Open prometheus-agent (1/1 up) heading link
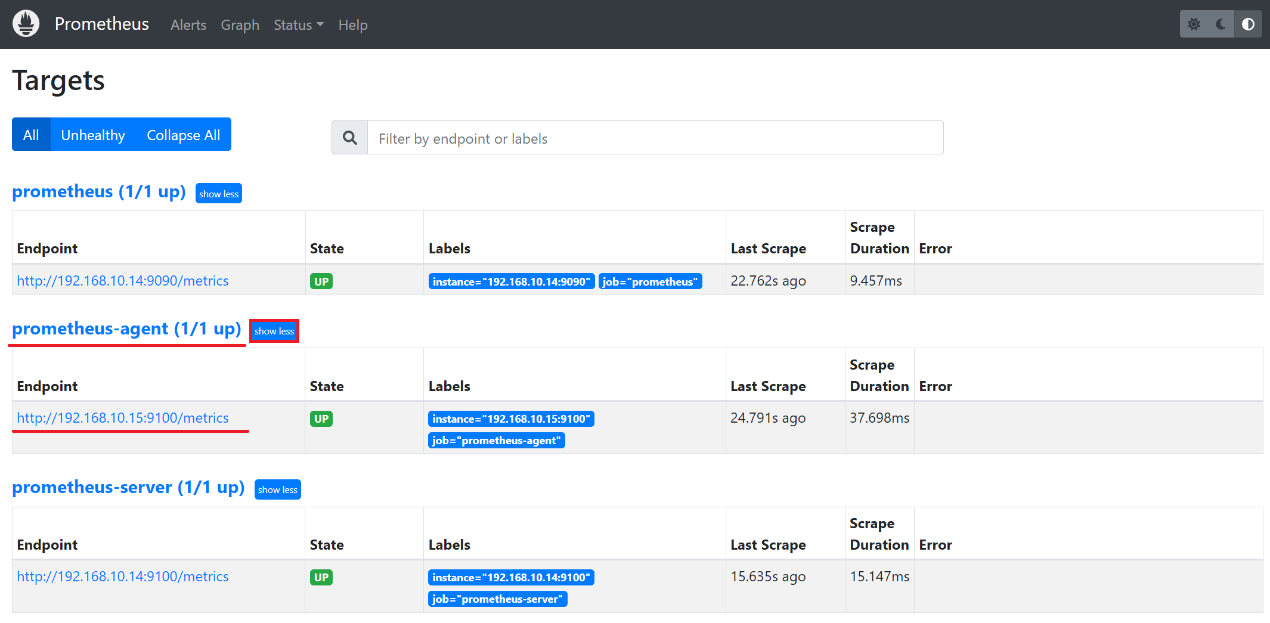Screen dimensions: 1270x623 coord(127,329)
